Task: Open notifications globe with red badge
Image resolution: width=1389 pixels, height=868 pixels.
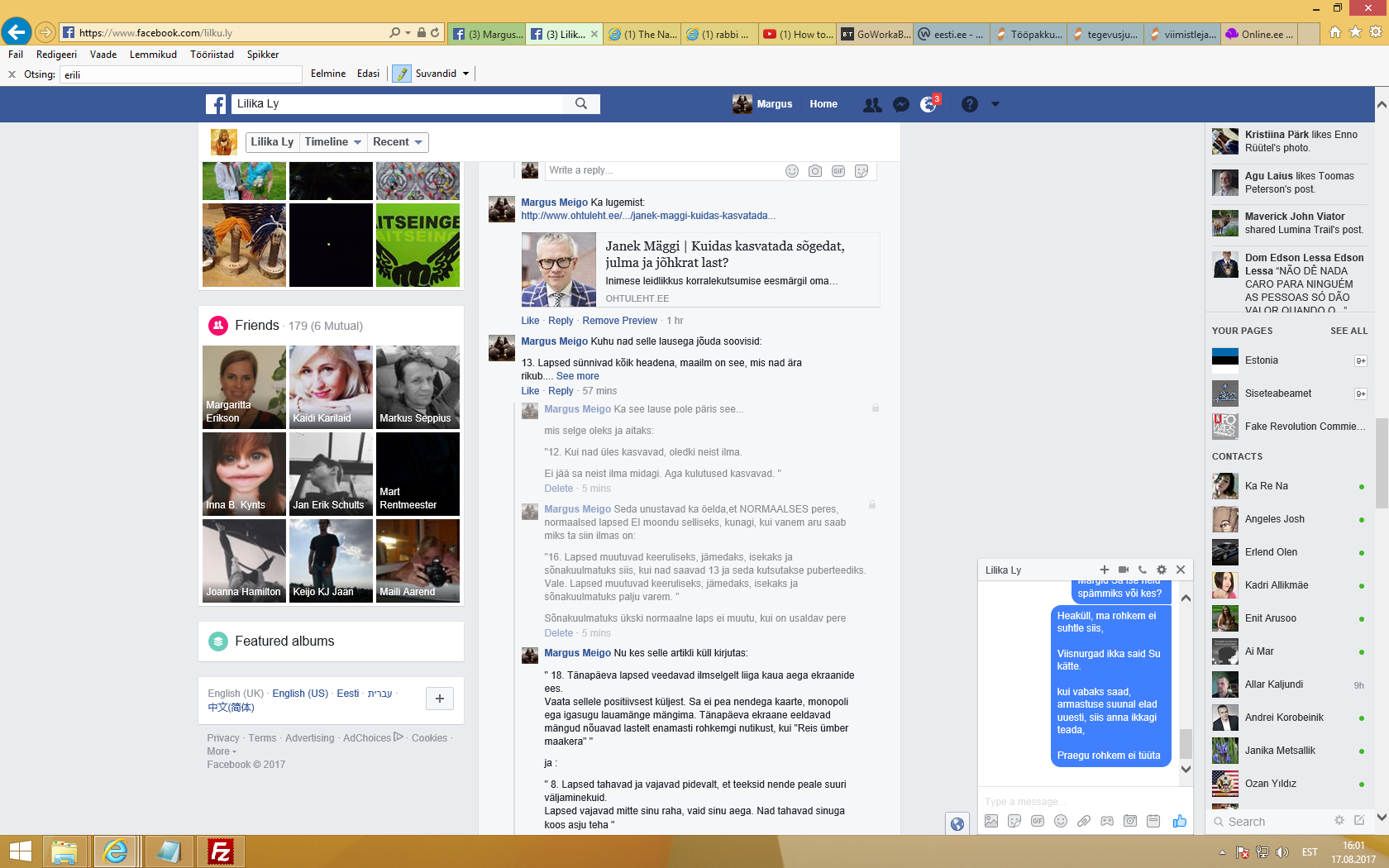Action: click(x=929, y=105)
